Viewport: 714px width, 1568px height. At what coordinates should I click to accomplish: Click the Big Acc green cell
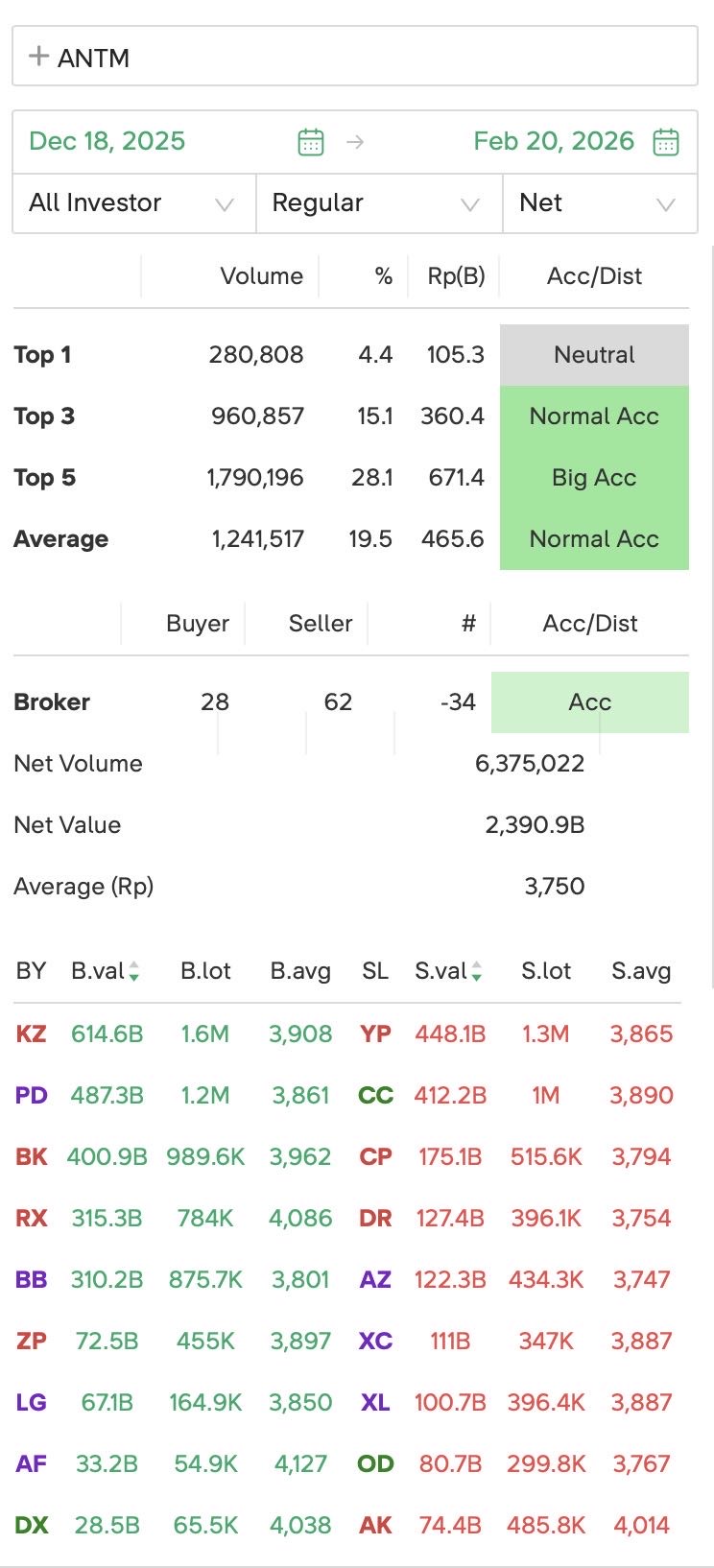(594, 478)
